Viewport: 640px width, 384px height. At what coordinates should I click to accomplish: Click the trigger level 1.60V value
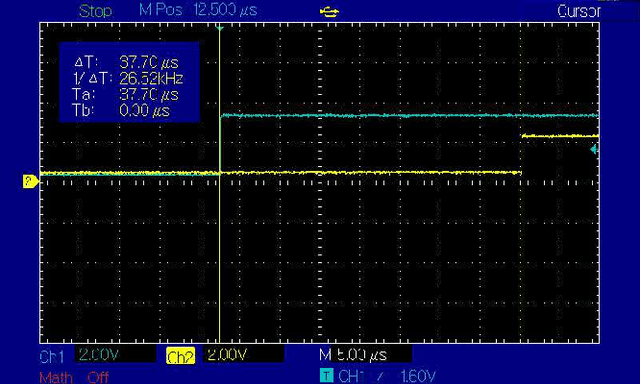point(417,376)
